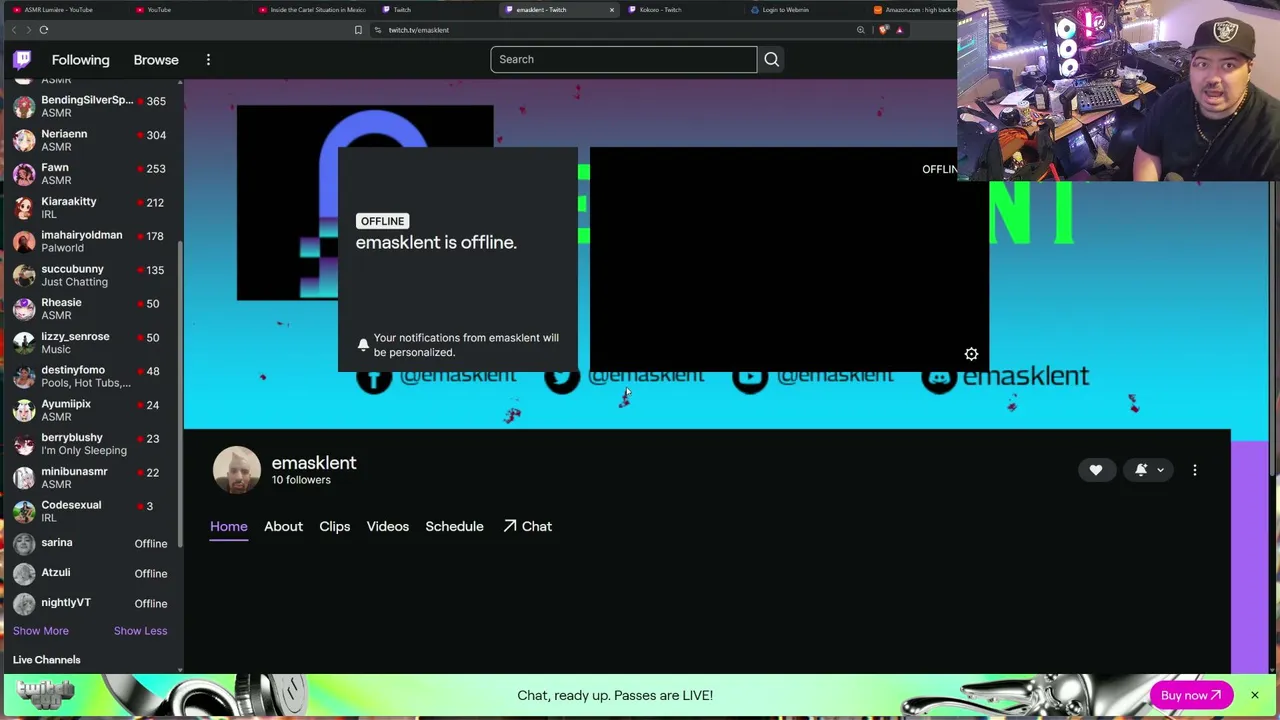1280x720 pixels.
Task: Switch to the Clips tab
Action: click(335, 526)
